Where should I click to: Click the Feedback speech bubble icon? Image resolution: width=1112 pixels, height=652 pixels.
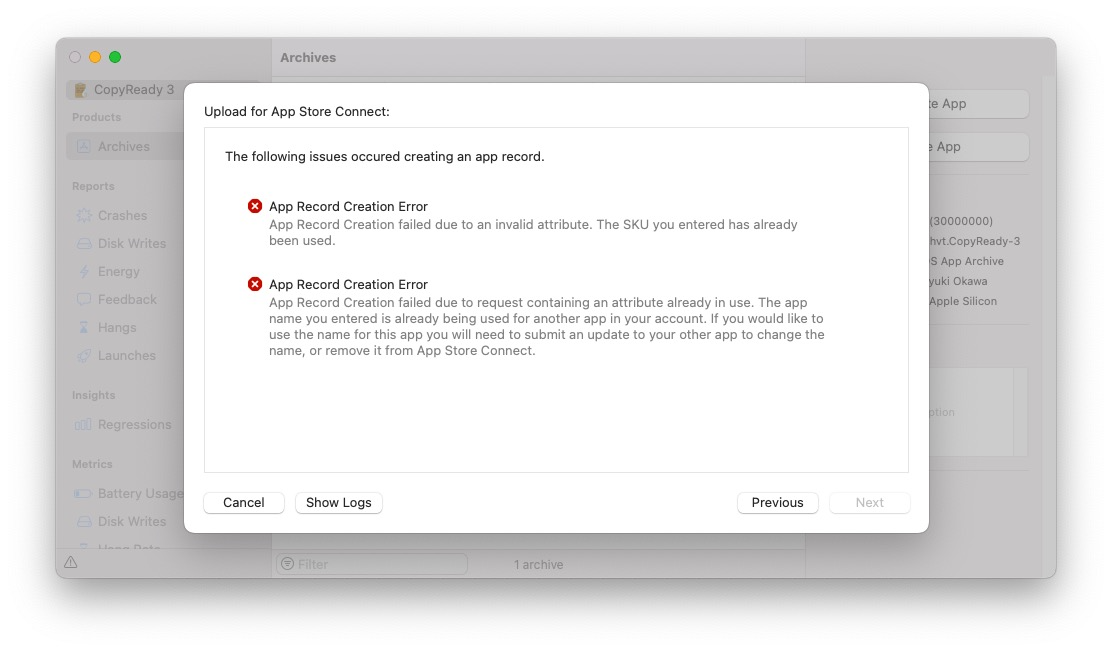84,299
